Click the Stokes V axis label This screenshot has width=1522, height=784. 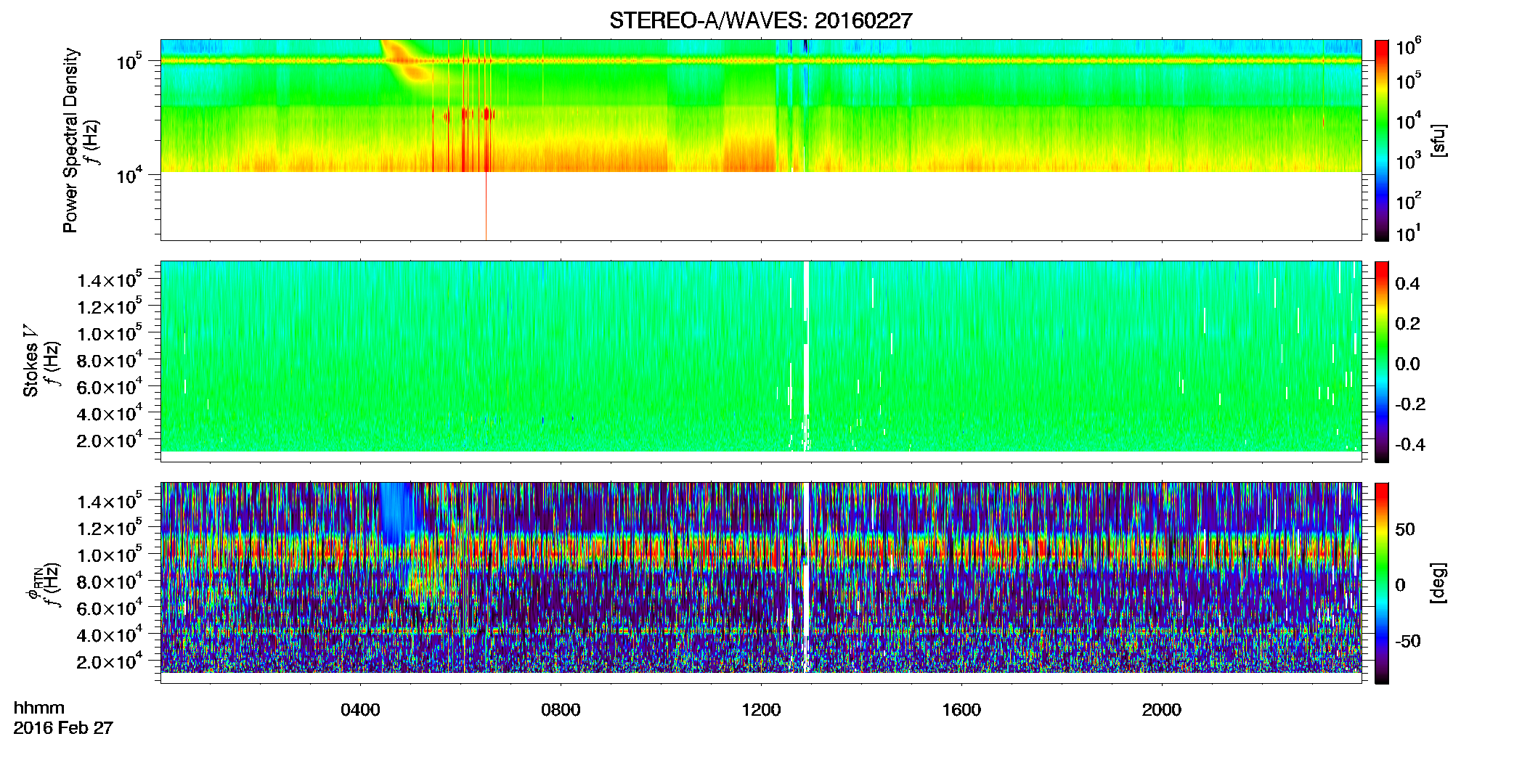click(x=30, y=361)
